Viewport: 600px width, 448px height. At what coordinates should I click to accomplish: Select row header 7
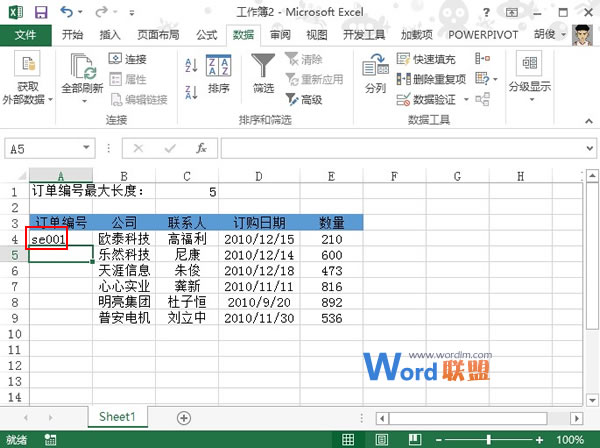point(15,287)
